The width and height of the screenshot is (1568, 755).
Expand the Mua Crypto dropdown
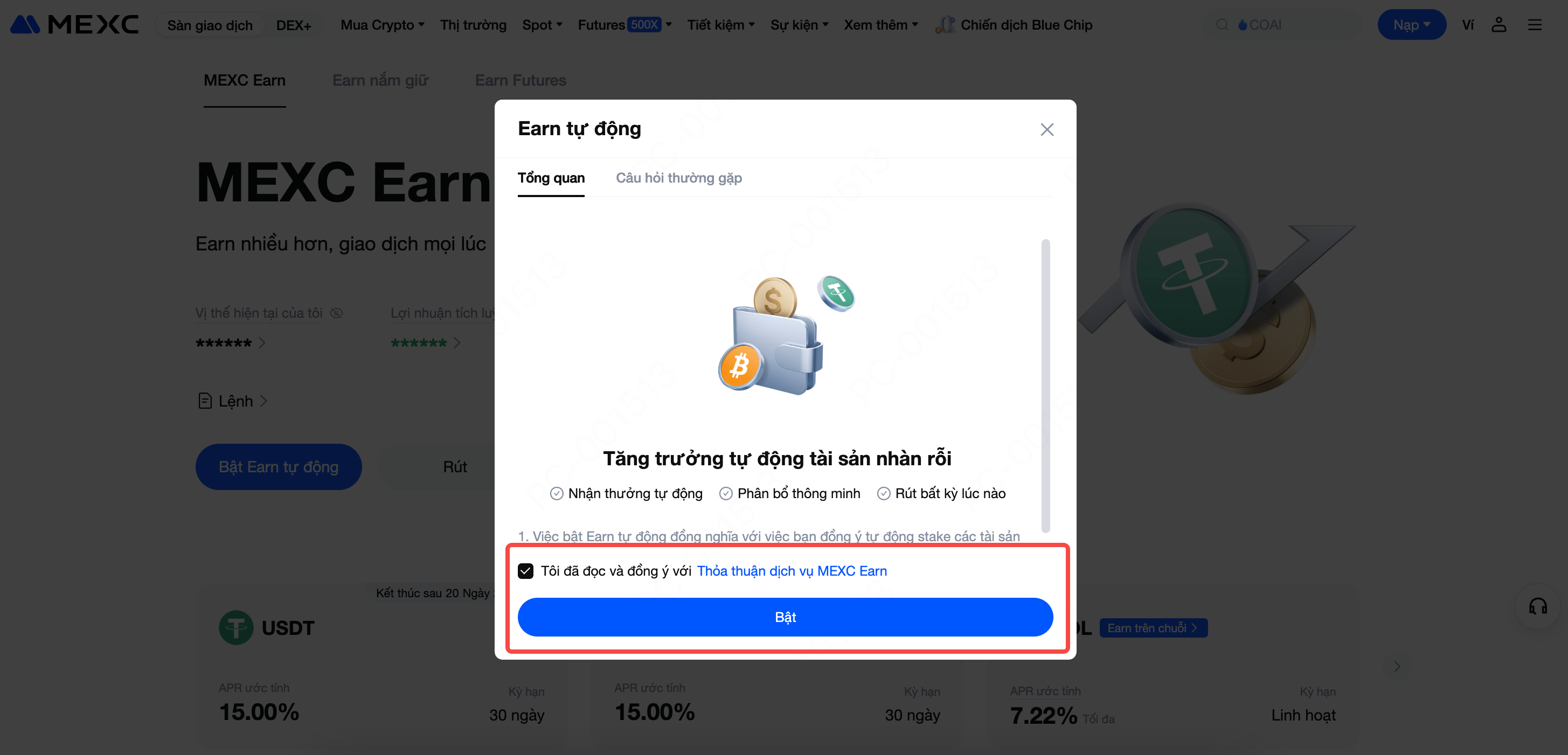pyautogui.click(x=382, y=24)
